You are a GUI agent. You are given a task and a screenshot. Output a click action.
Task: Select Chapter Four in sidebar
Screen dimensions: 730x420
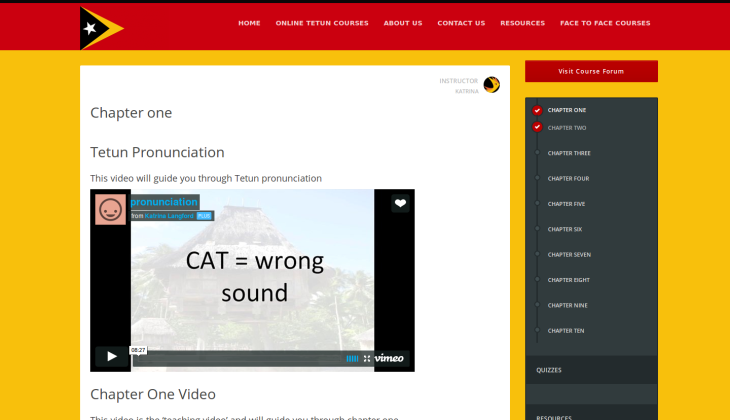tap(568, 179)
